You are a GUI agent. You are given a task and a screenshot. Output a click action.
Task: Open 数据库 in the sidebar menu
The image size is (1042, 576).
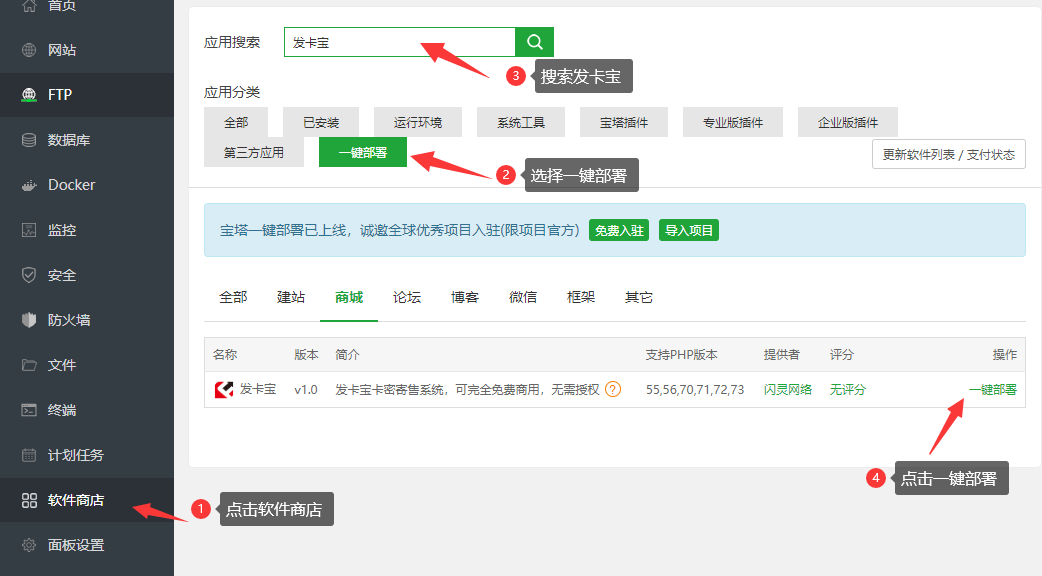click(x=86, y=140)
